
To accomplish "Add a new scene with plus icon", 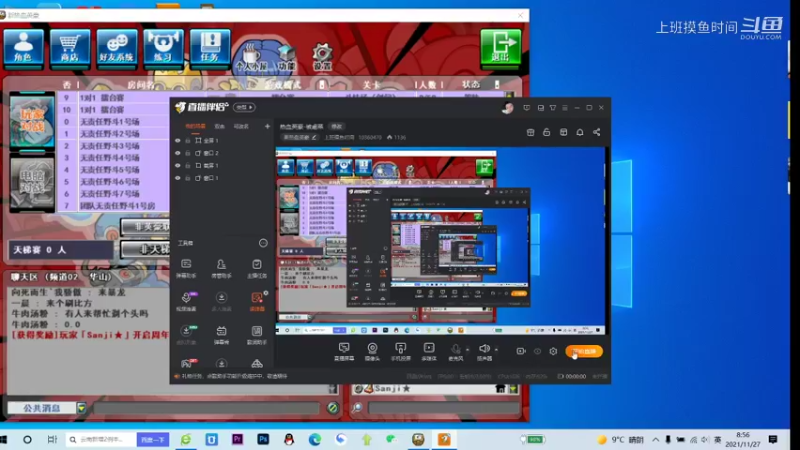I will click(x=267, y=126).
